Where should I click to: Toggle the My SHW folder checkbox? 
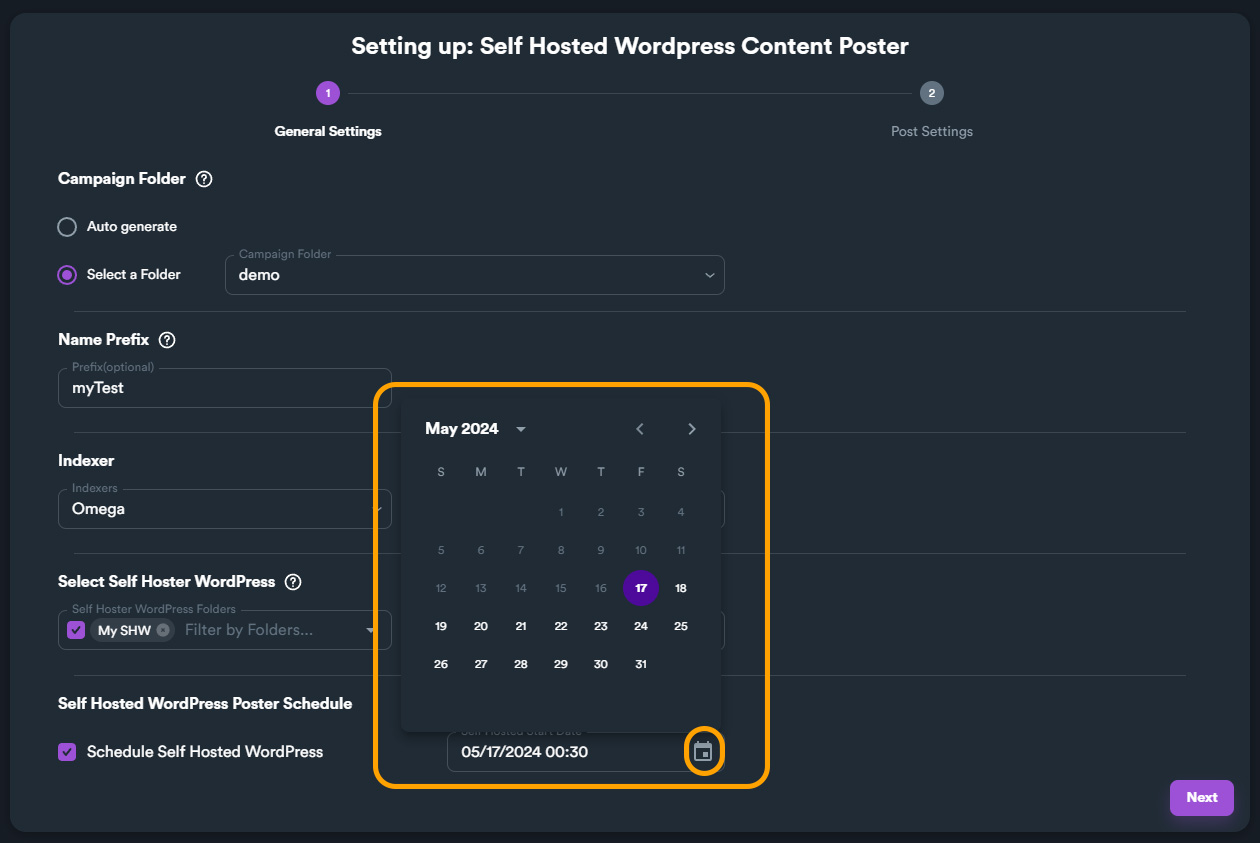point(76,631)
